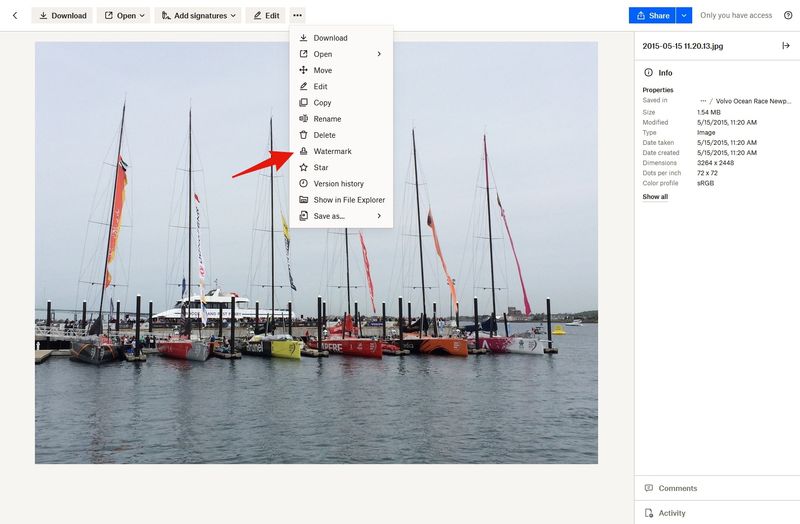Click the back arrow icon

(x=15, y=16)
